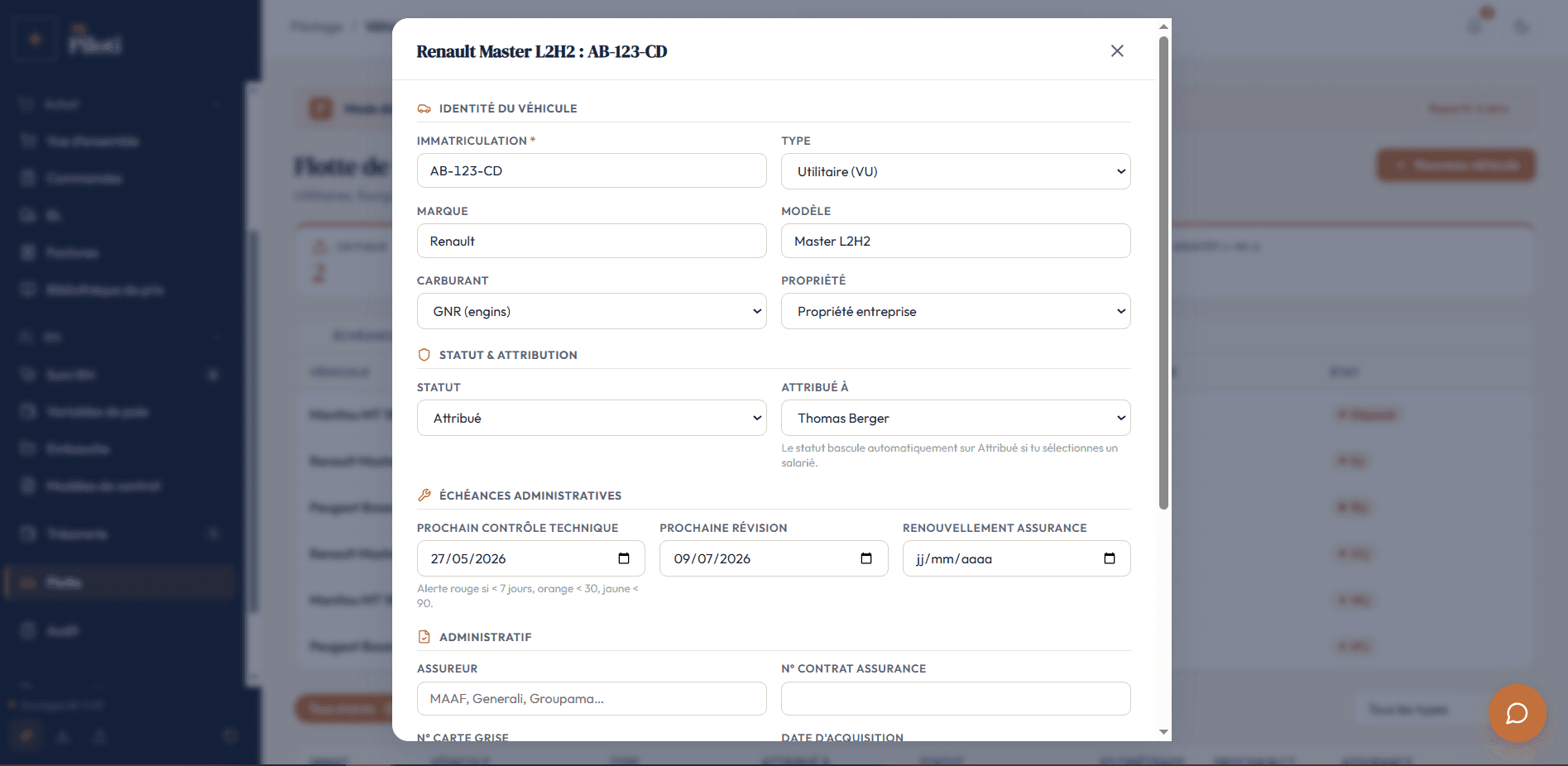
Task: Click the vehicle icon beside Identité du véhicule
Action: [424, 108]
